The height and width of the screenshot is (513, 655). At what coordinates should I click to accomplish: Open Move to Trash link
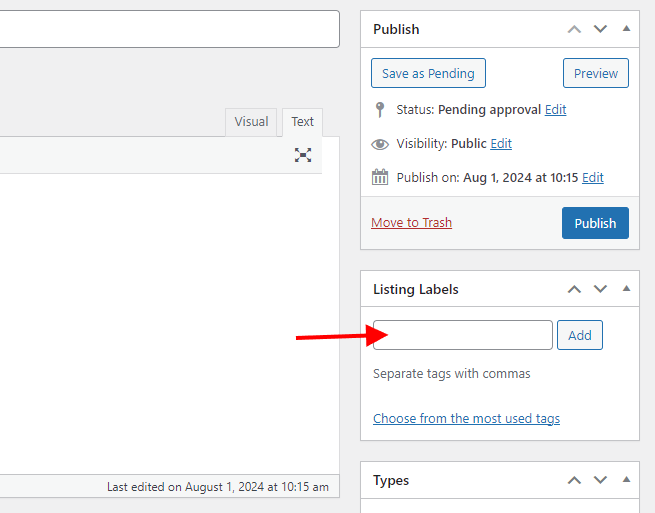(x=411, y=223)
